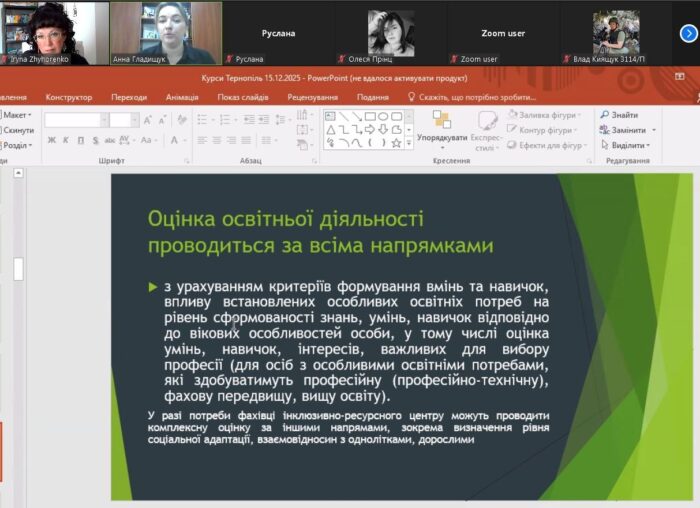The image size is (700, 508).
Task: Show next Zoom participants with arrow
Action: click(688, 33)
